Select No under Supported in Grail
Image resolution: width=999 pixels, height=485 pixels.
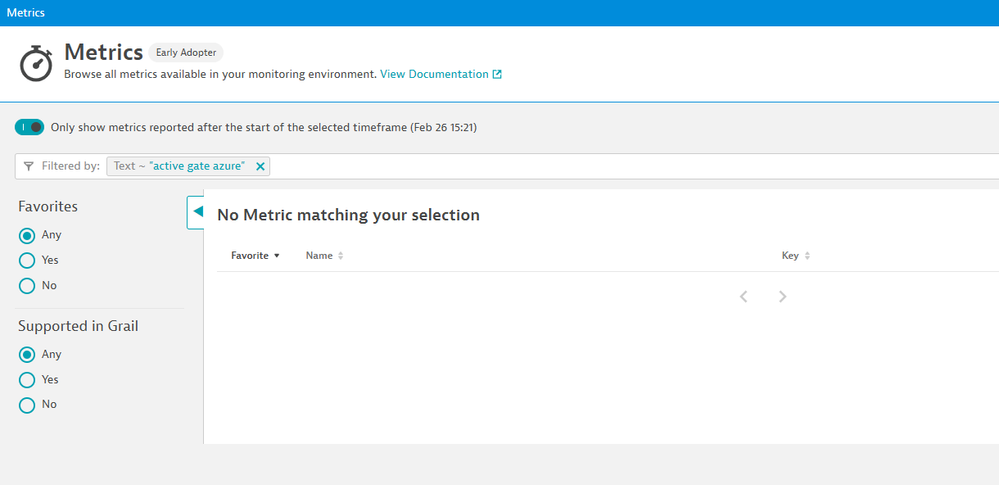(x=27, y=405)
